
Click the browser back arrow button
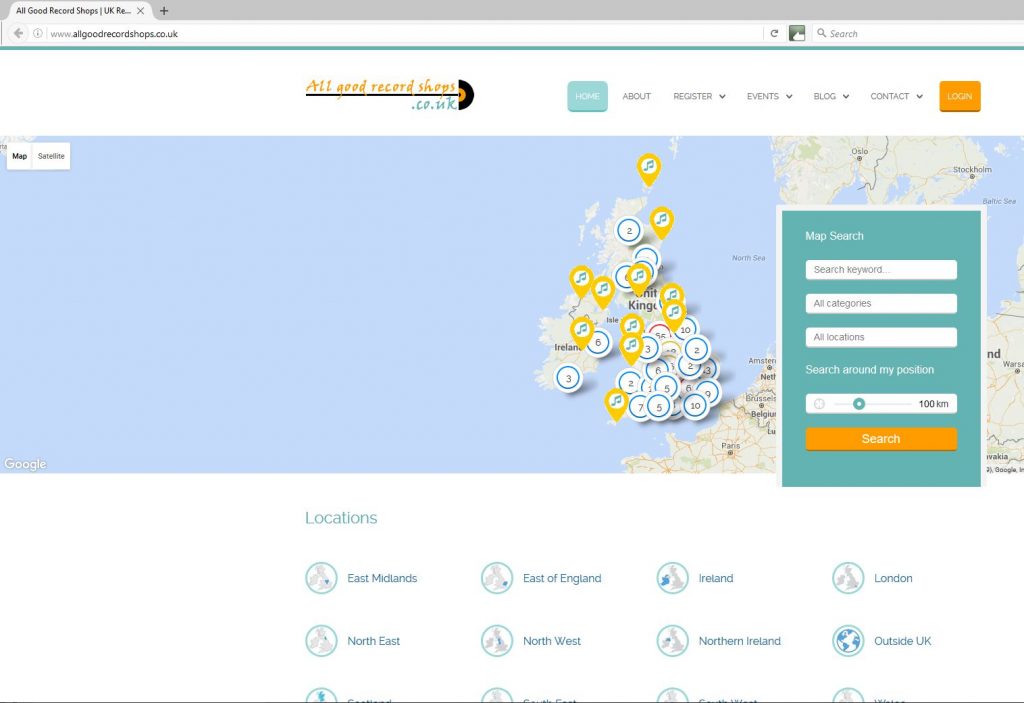[18, 33]
